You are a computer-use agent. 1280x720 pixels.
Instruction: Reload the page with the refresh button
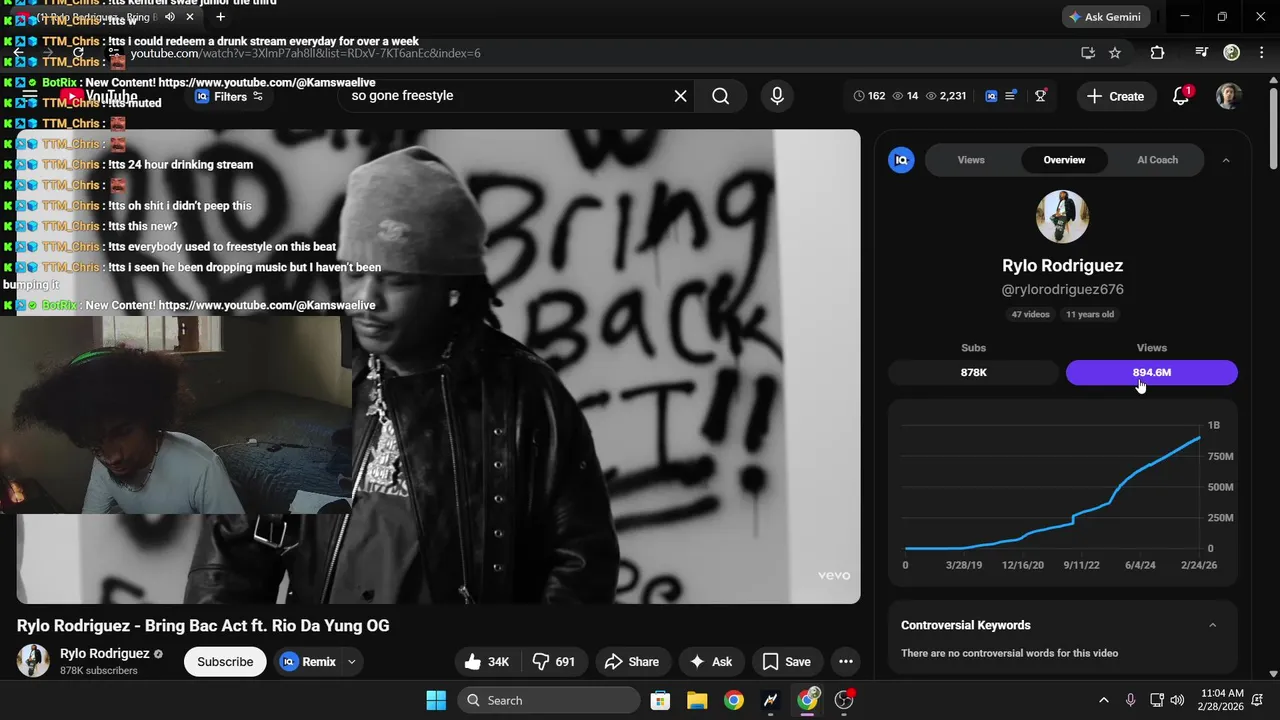[79, 53]
